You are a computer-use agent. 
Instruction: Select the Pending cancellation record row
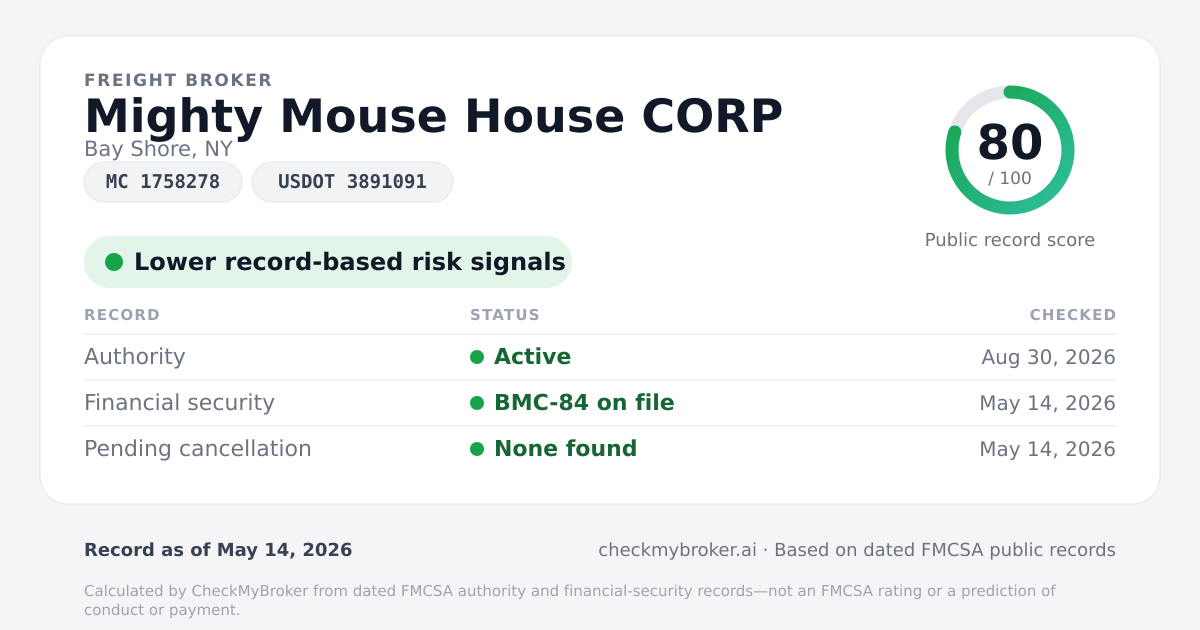click(600, 449)
